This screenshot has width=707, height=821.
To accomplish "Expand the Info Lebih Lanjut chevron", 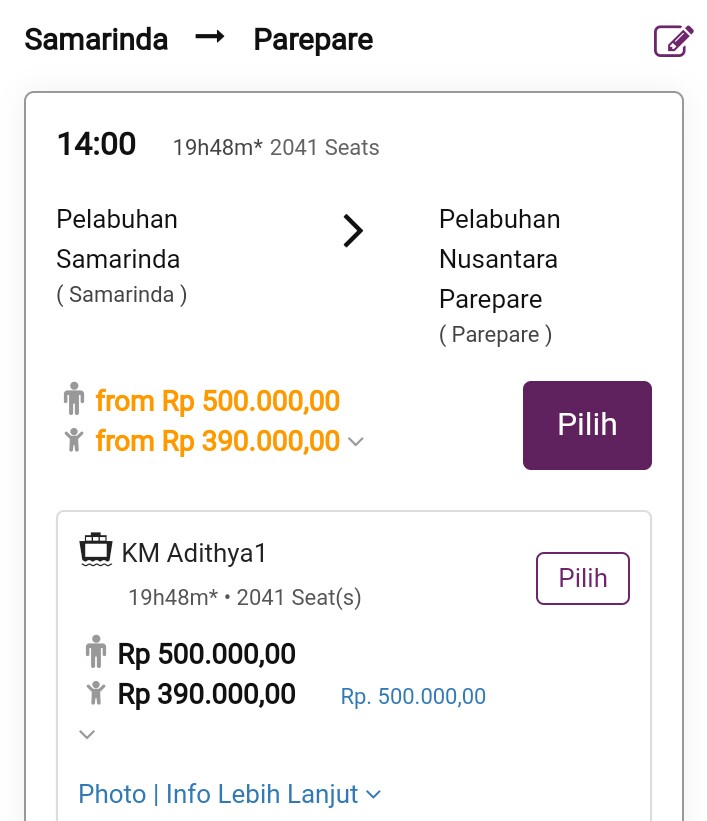I will [374, 795].
